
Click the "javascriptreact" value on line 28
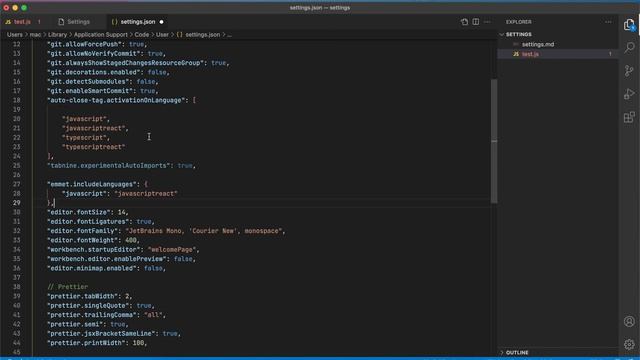click(x=146, y=193)
